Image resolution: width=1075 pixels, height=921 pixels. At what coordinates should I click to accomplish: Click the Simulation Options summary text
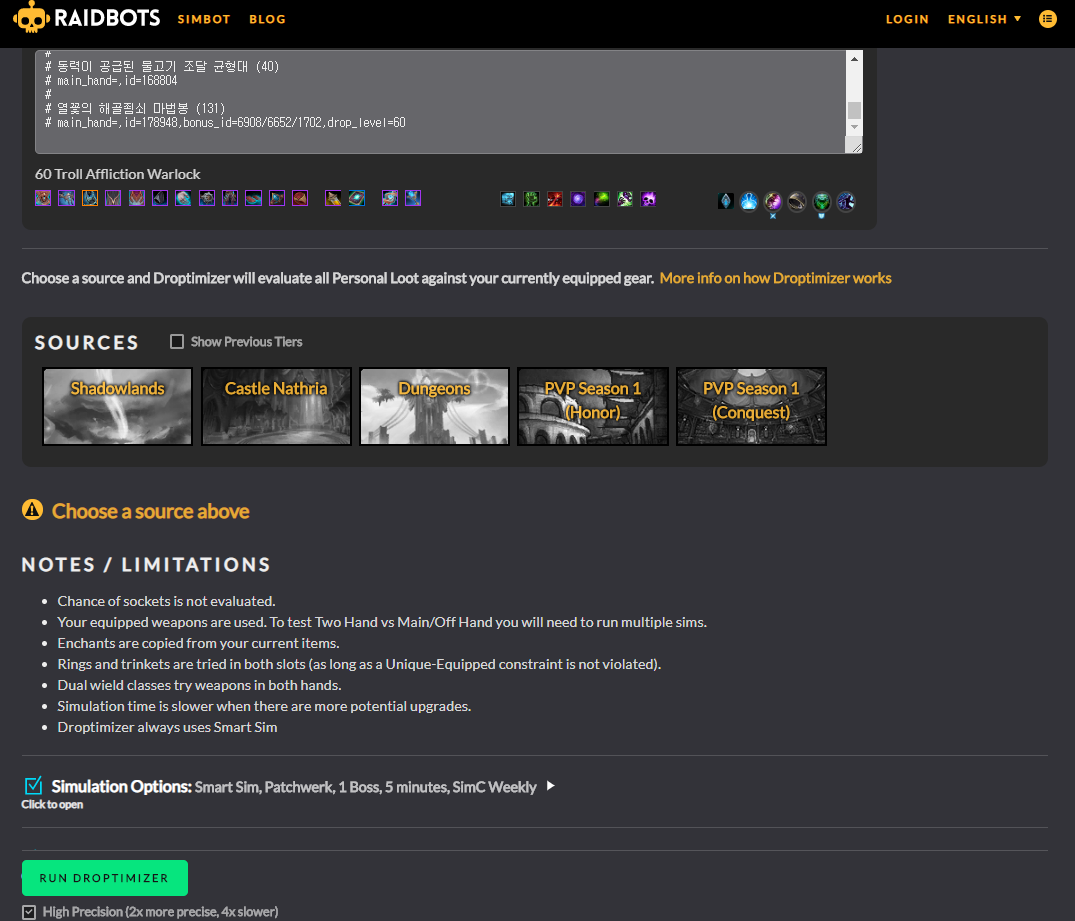click(365, 787)
